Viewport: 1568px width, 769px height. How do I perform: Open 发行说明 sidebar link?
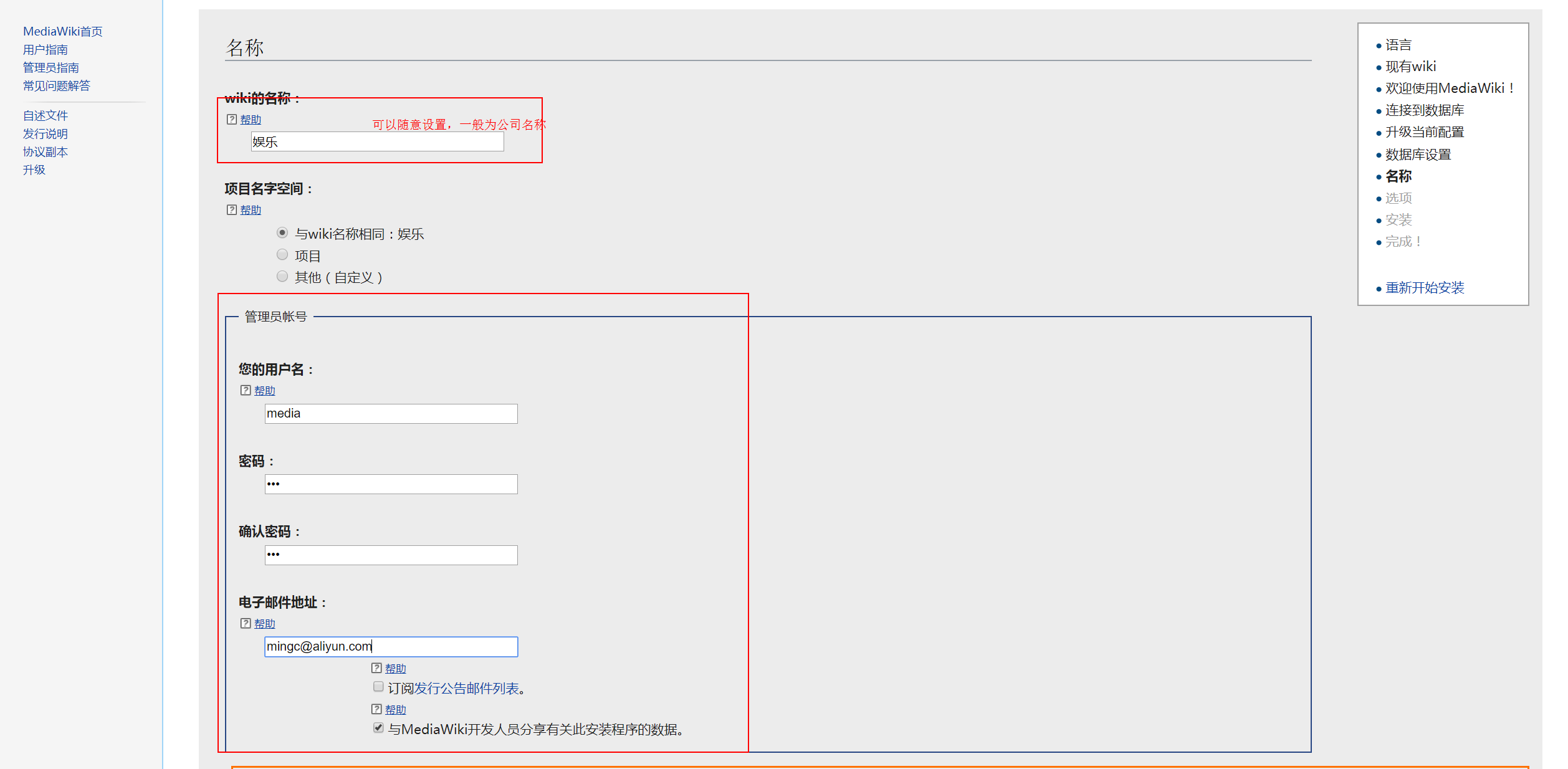[x=45, y=133]
